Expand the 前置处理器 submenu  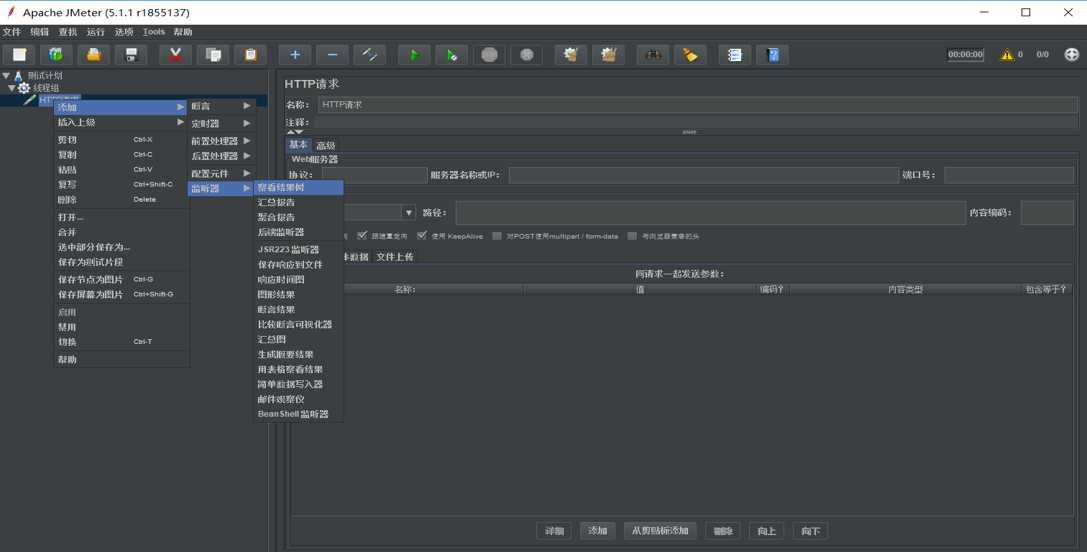[x=221, y=141]
